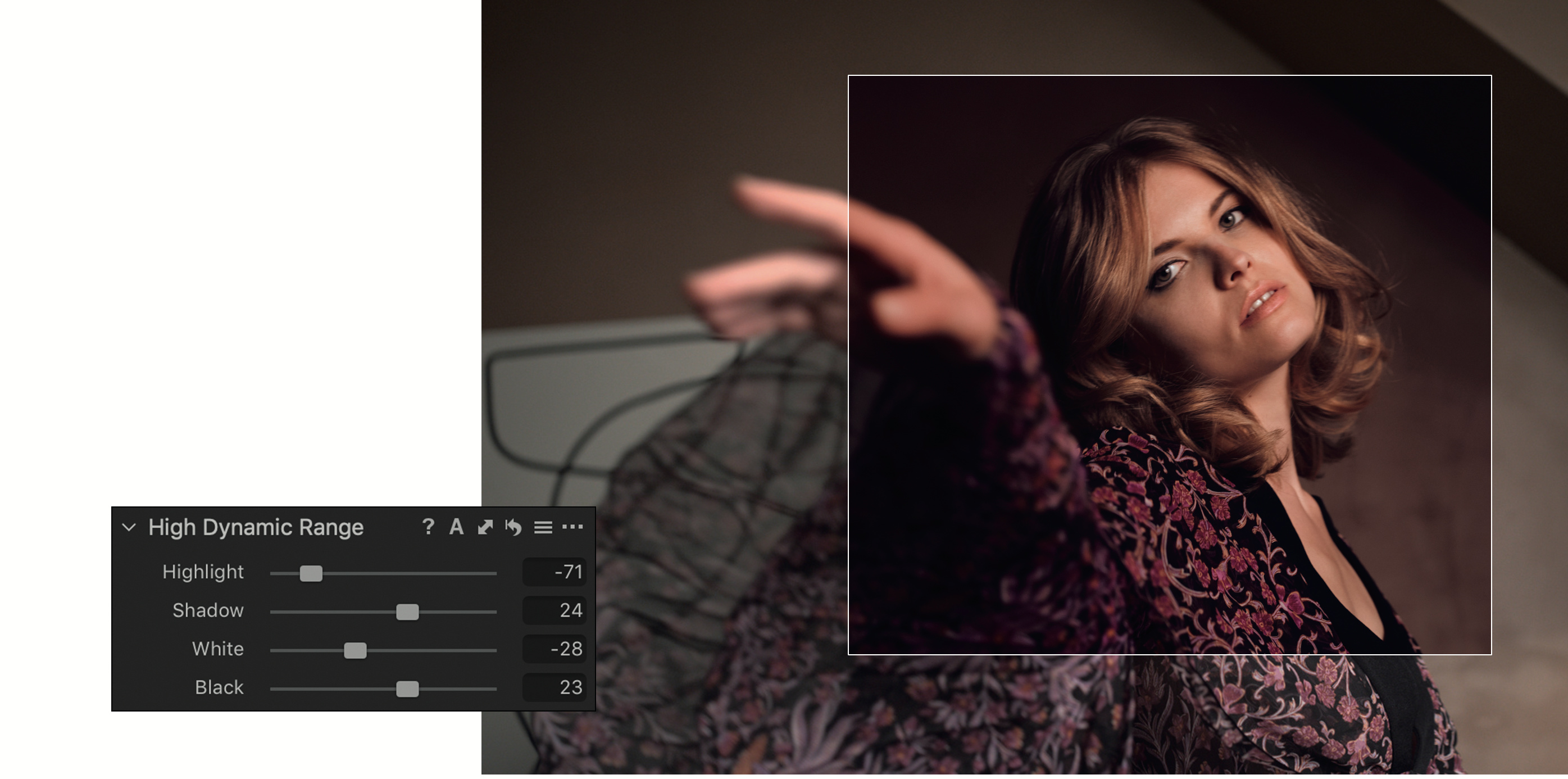Click the Highlight slider handle

[x=311, y=573]
